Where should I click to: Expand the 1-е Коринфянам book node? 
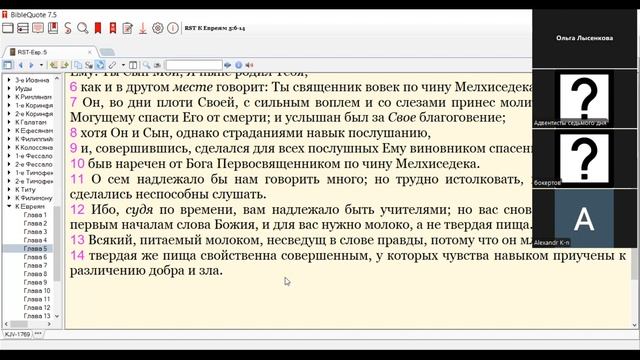point(9,105)
